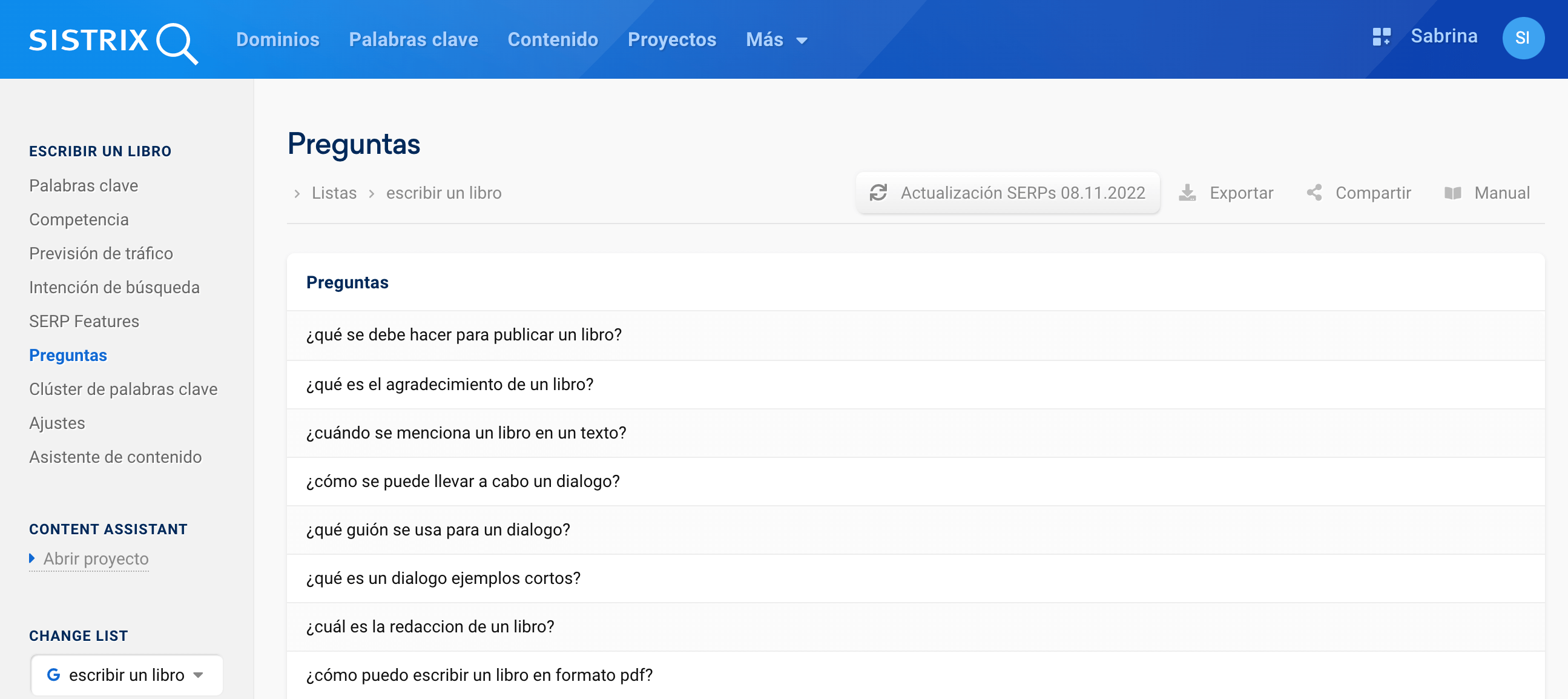The width and height of the screenshot is (1568, 699).
Task: Open the escribir un libro list dropdown
Action: 127,675
